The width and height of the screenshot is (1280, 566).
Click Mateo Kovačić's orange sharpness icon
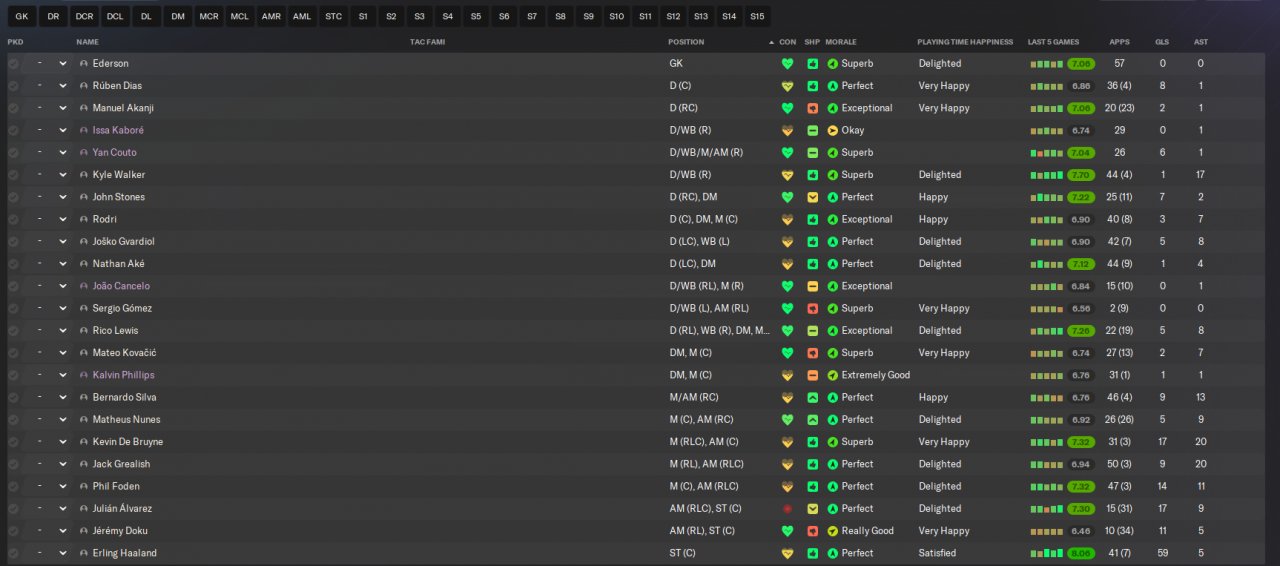click(x=813, y=353)
